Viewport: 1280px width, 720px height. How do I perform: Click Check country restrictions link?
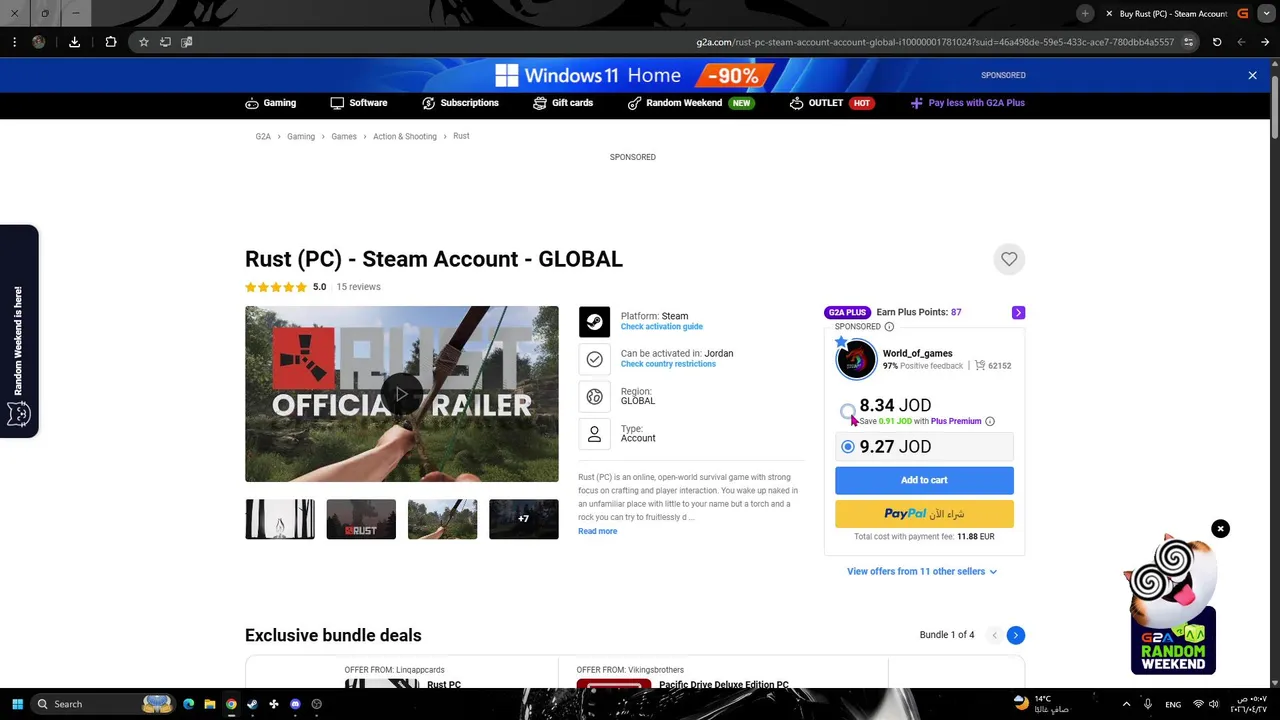click(668, 364)
